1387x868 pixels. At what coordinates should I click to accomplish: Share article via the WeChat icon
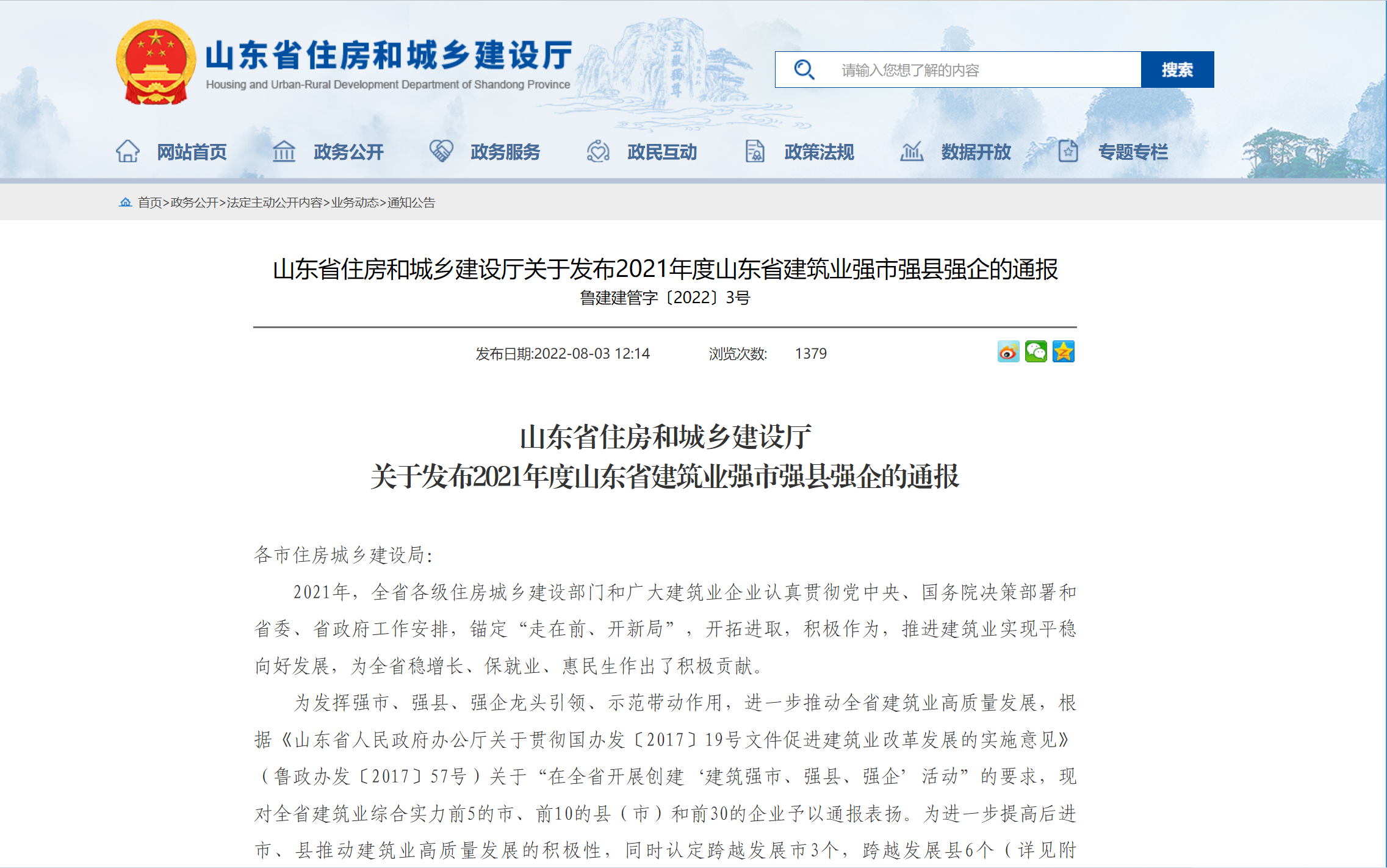[1036, 352]
